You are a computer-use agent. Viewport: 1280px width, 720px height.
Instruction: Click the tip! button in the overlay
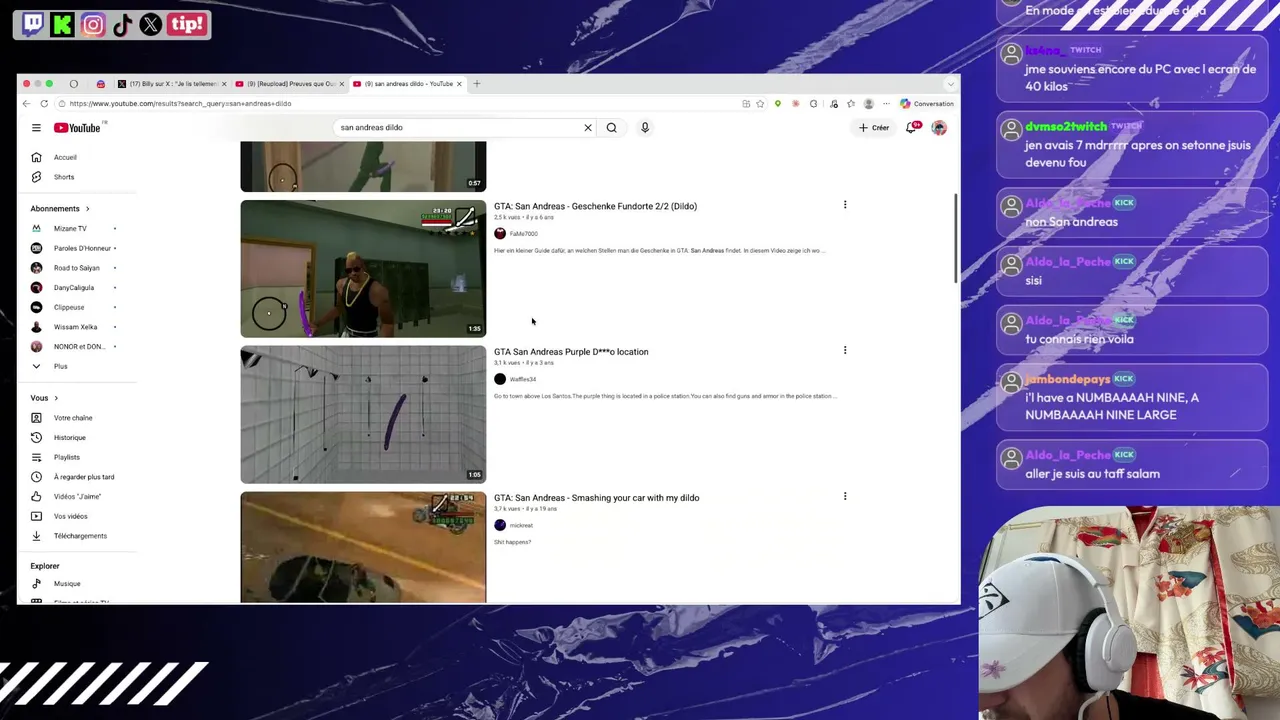187,24
